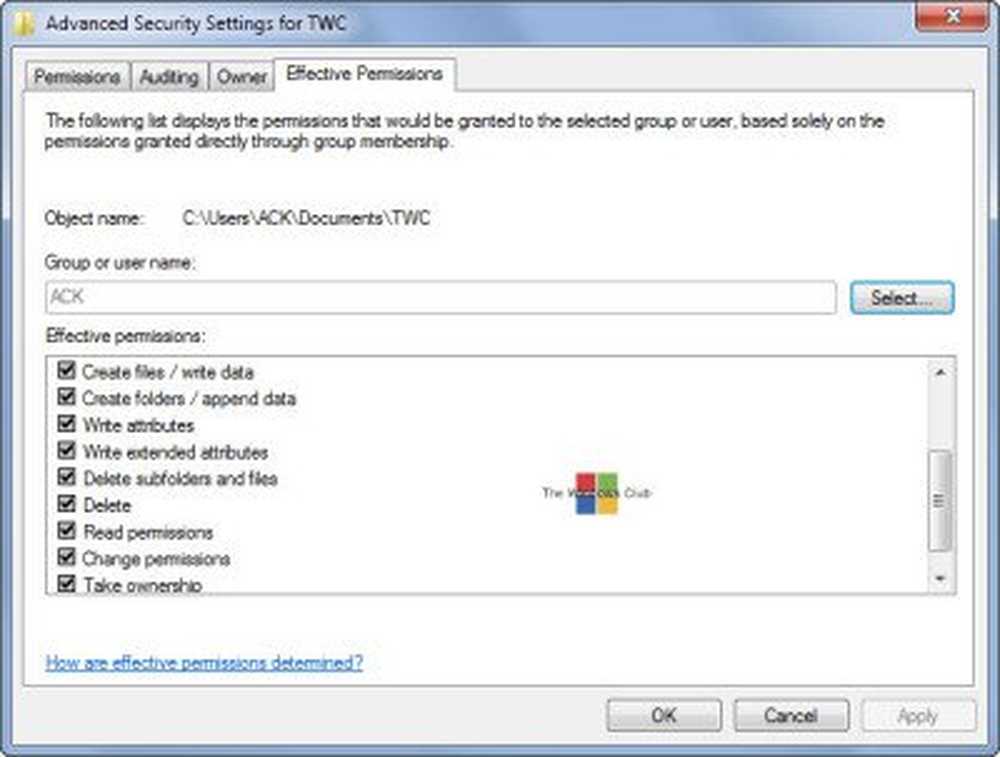The width and height of the screenshot is (1000, 757).
Task: Toggle Delete subfolders and files checkbox
Action: tap(67, 478)
